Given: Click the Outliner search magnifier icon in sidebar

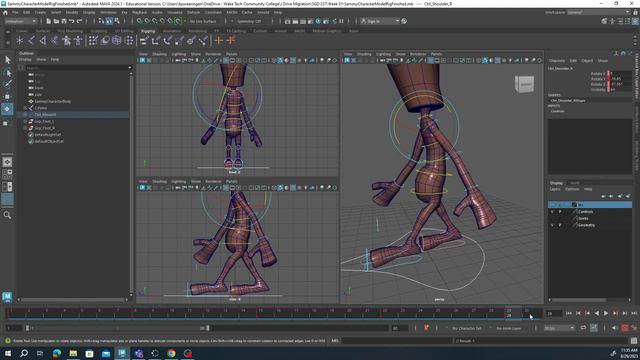Looking at the screenshot, I should [7, 215].
